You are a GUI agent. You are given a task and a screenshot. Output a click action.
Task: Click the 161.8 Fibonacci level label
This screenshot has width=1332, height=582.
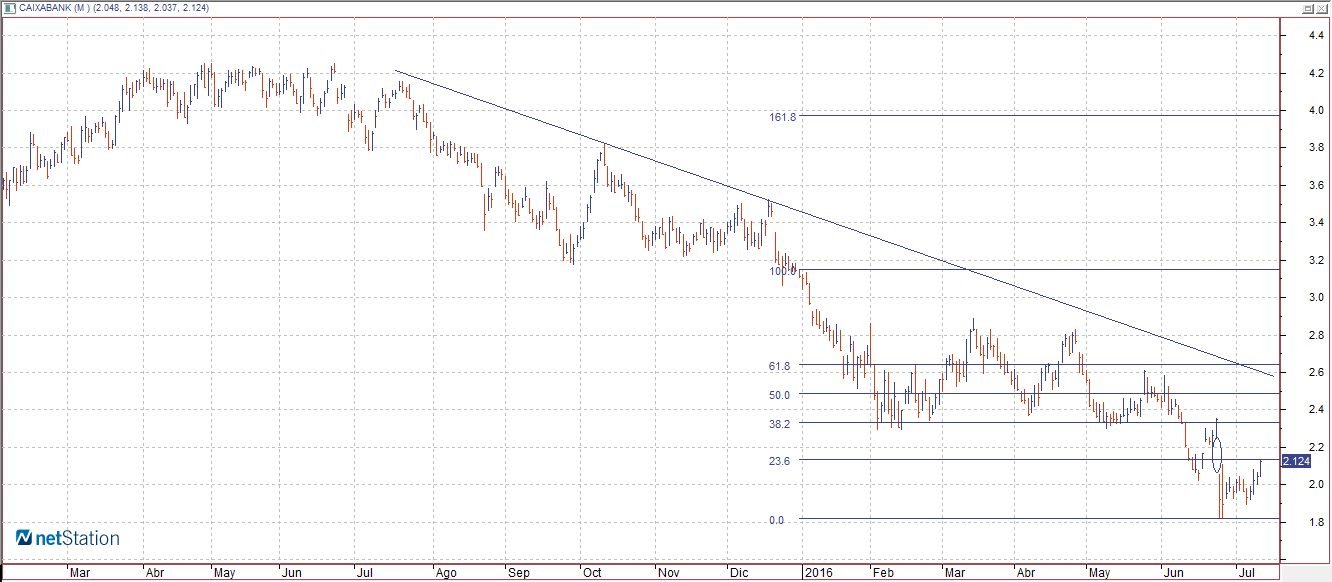point(783,117)
